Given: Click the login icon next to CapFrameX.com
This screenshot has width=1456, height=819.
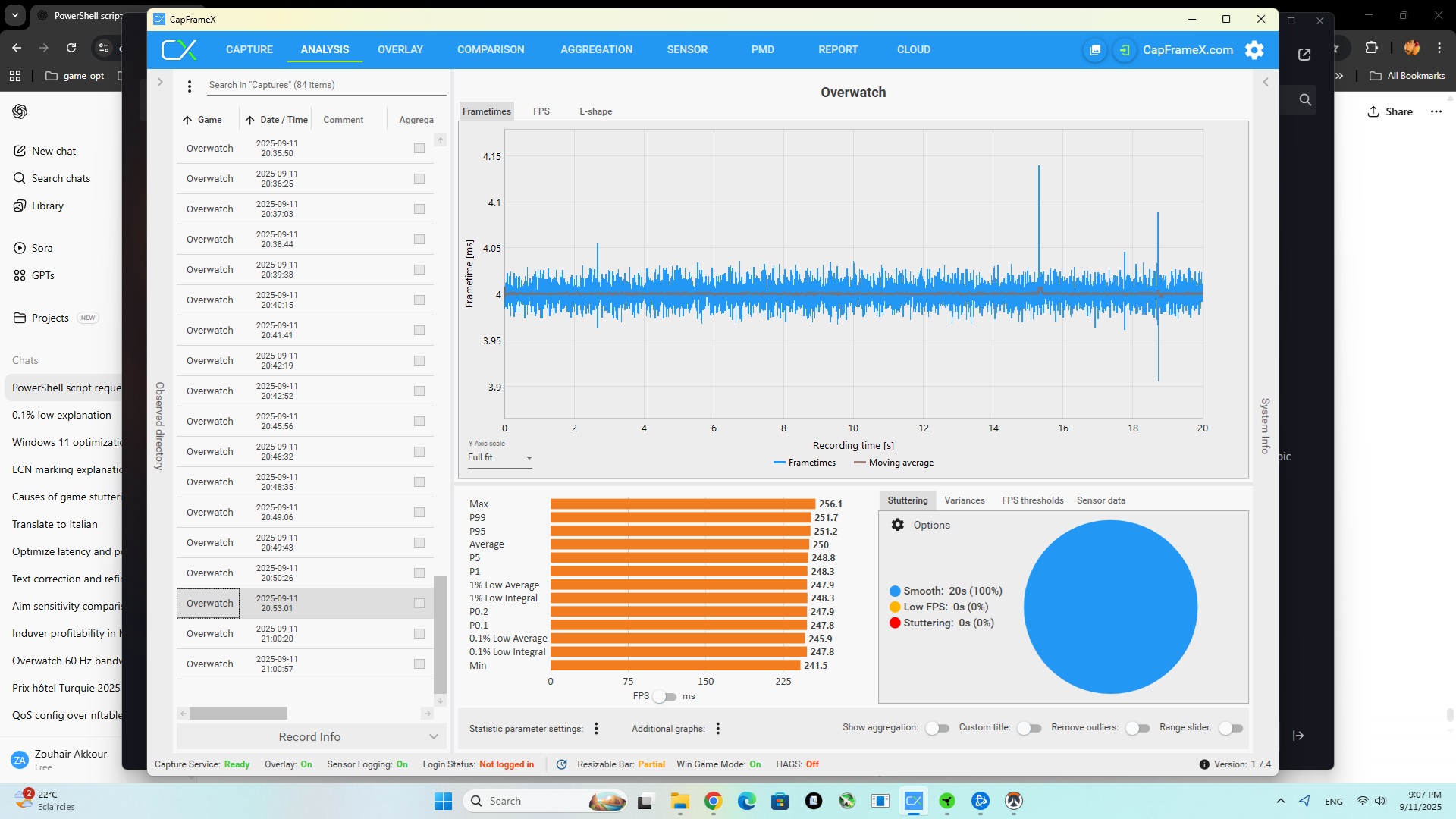Looking at the screenshot, I should pyautogui.click(x=1125, y=50).
